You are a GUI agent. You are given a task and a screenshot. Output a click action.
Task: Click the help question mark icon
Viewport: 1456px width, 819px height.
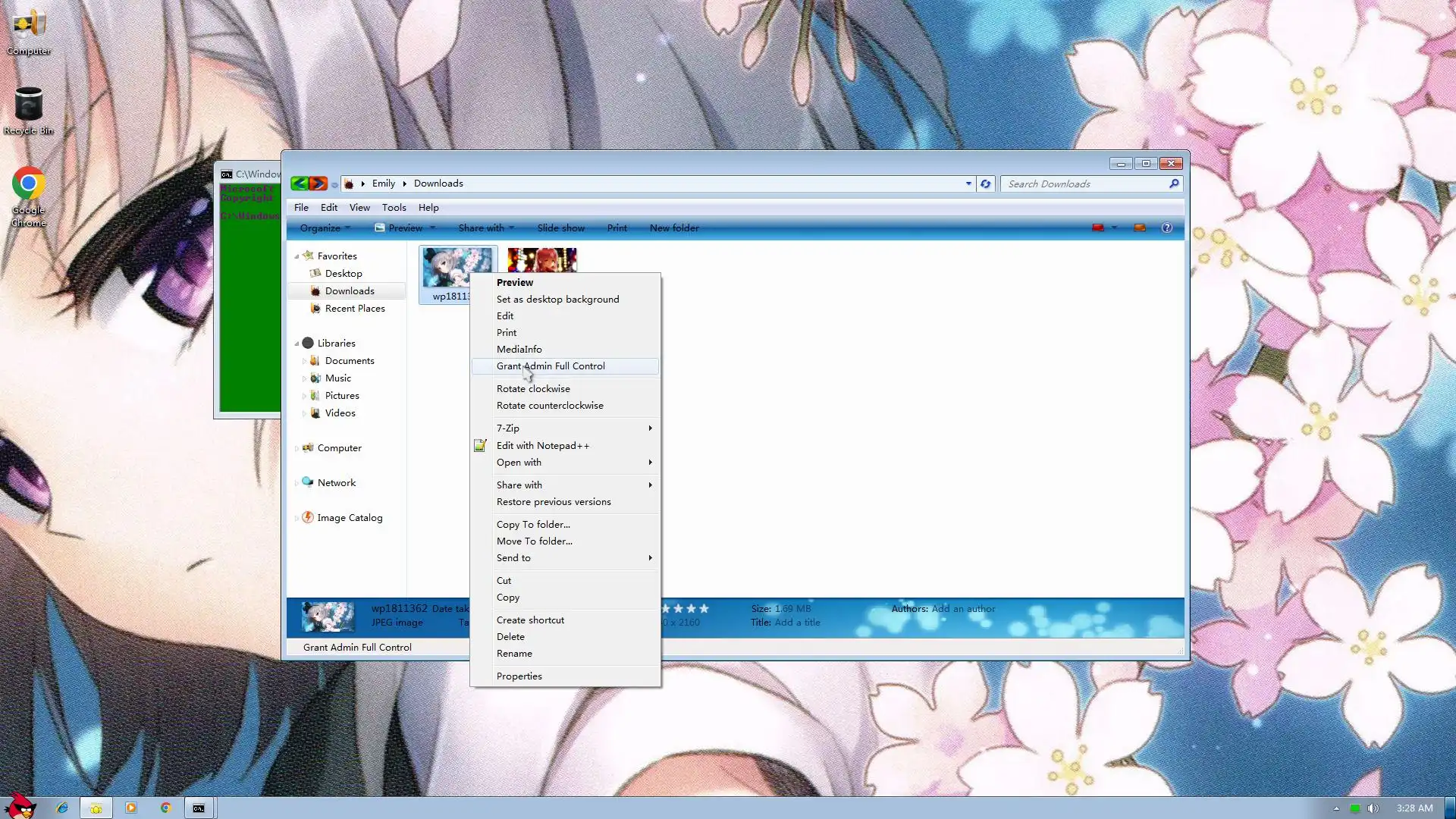pos(1166,227)
